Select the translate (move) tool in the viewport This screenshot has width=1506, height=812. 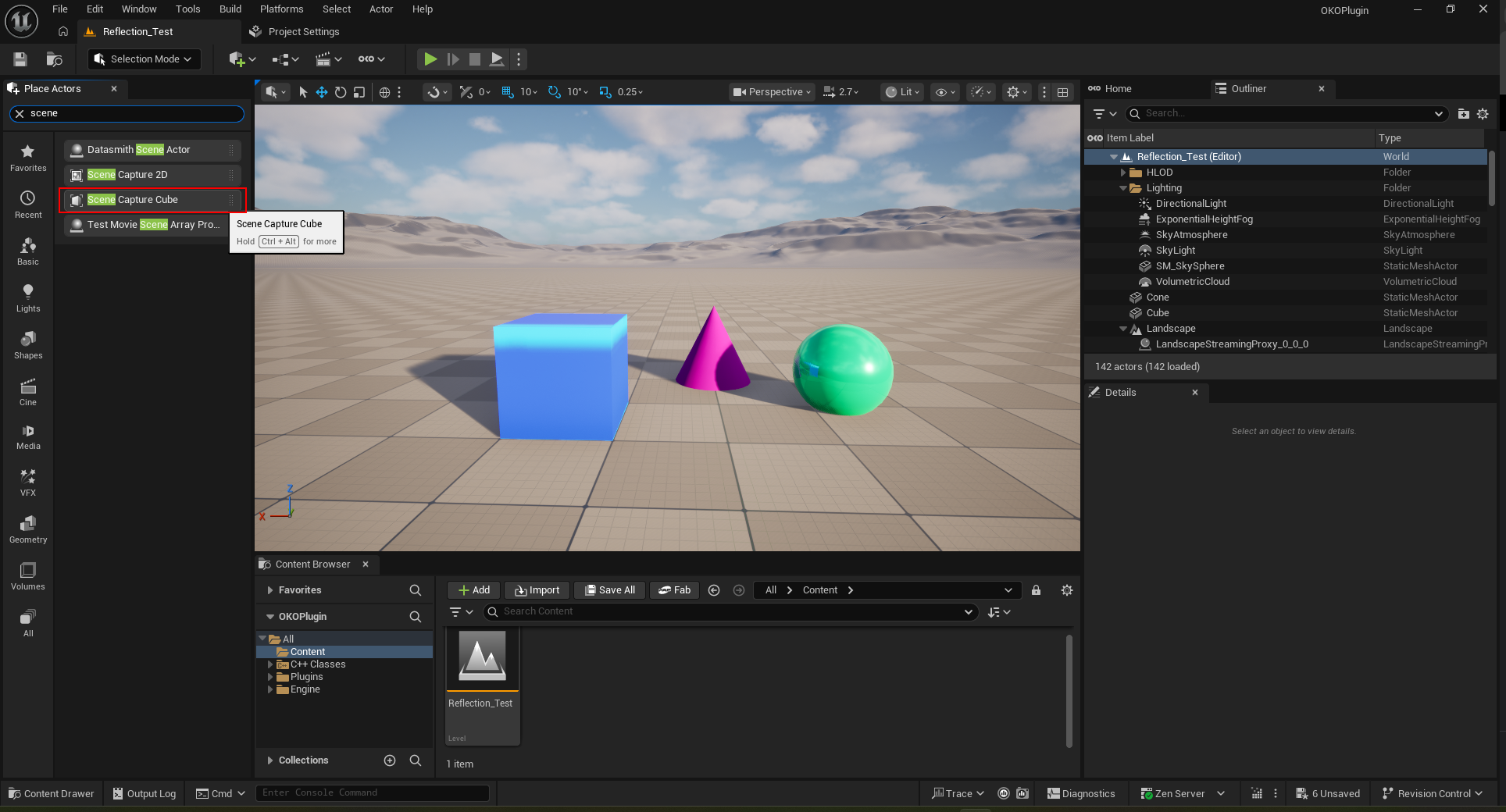[322, 92]
